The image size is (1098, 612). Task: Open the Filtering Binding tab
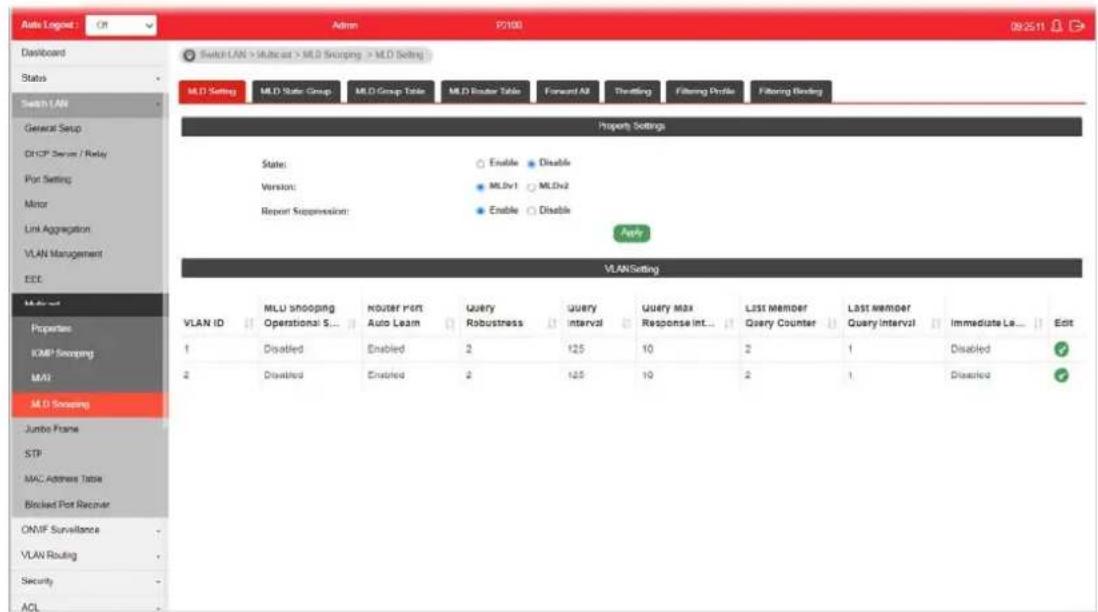click(x=791, y=92)
